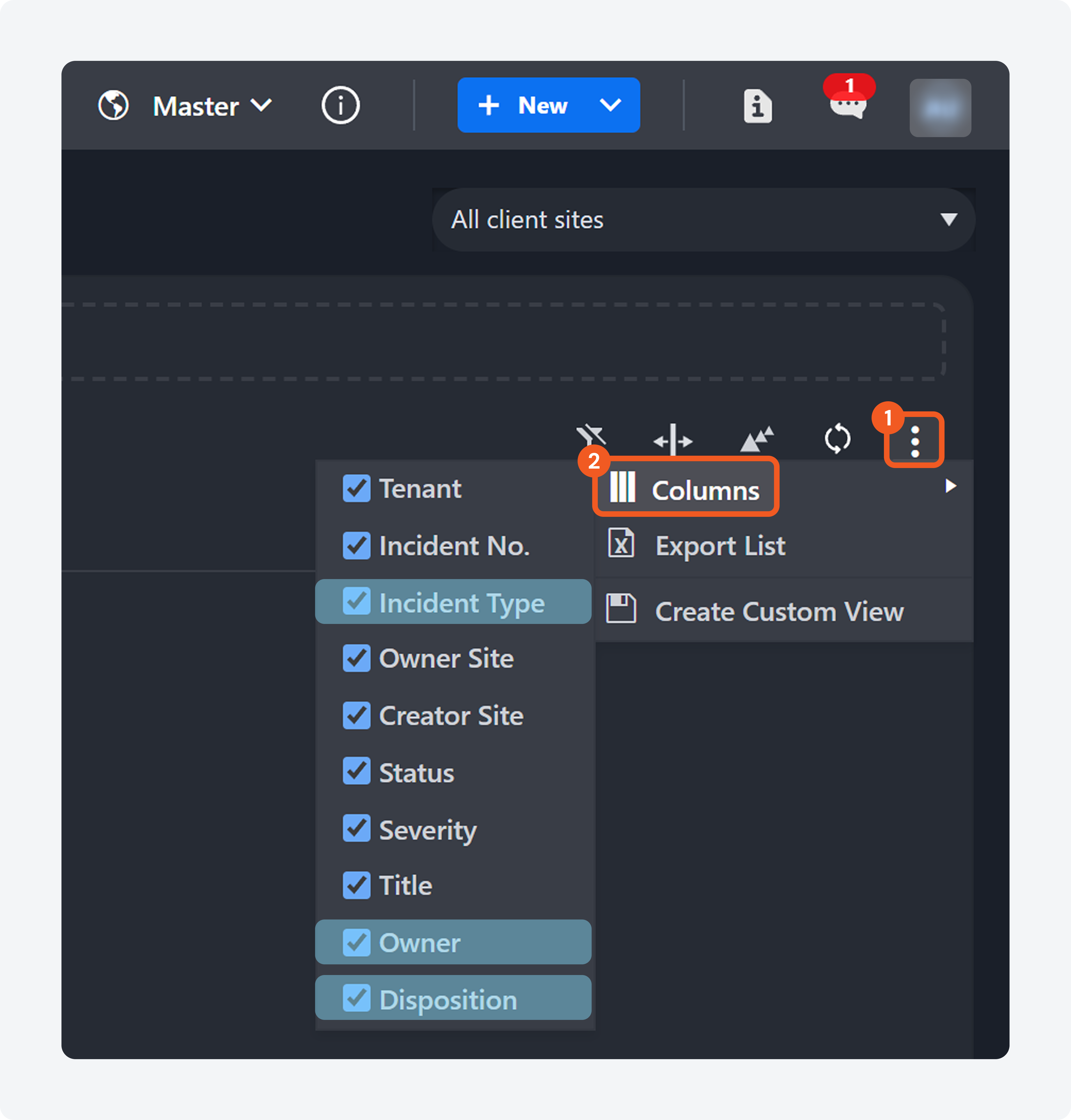Click the refresh list icon
1071x1120 pixels.
point(837,439)
